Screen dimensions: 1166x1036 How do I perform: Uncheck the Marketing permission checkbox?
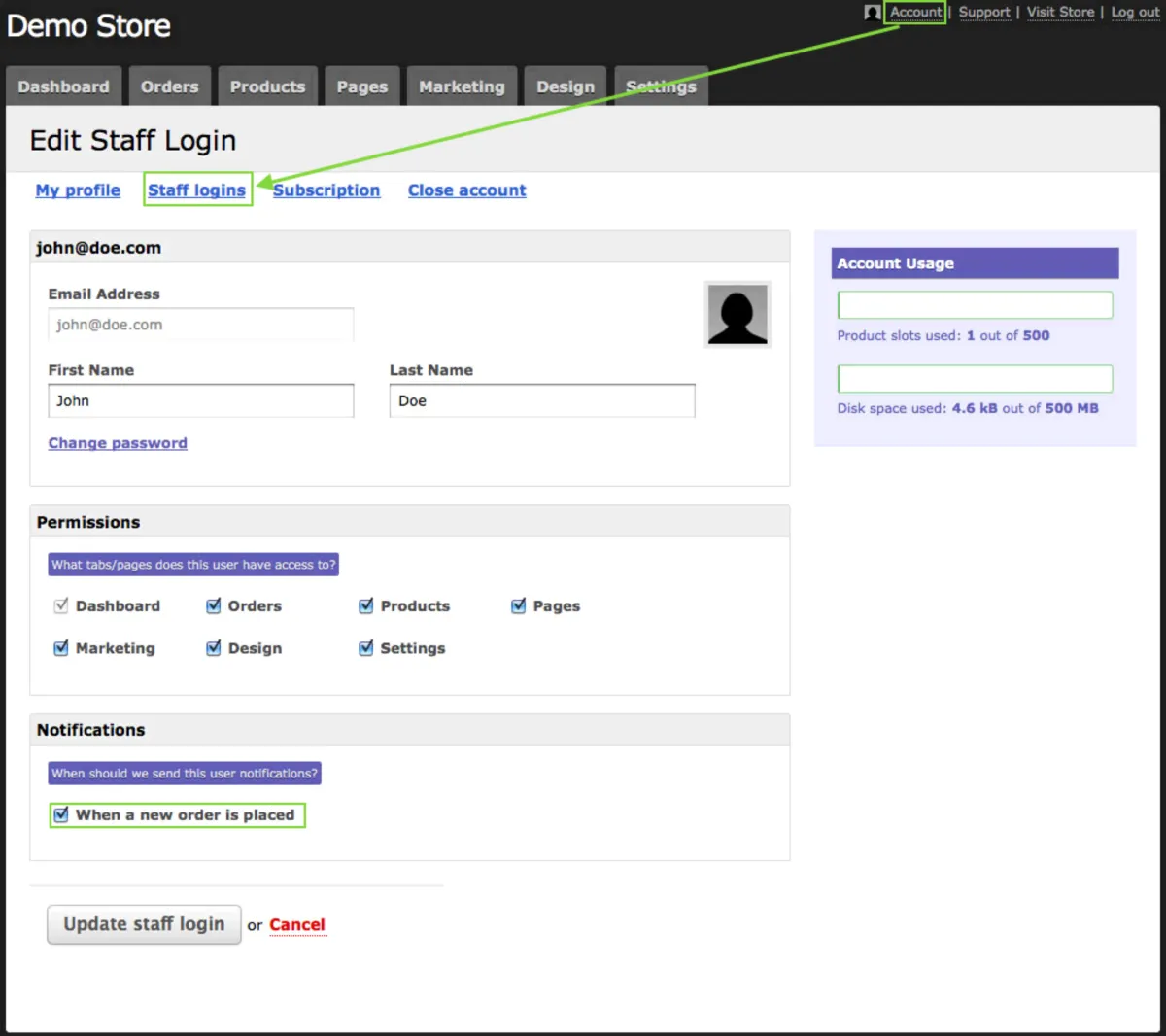tap(61, 648)
